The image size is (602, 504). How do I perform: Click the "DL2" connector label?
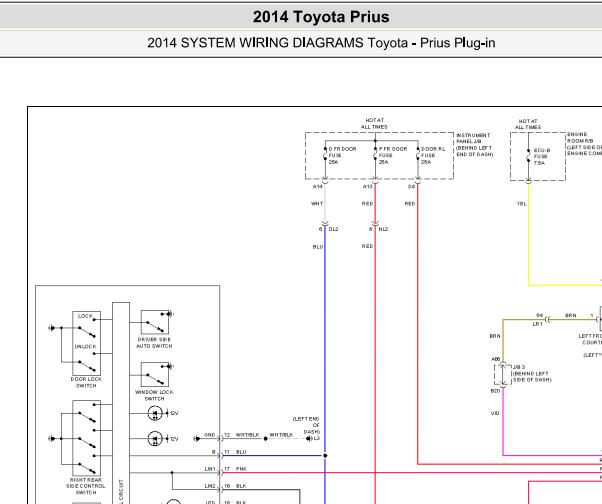click(333, 229)
